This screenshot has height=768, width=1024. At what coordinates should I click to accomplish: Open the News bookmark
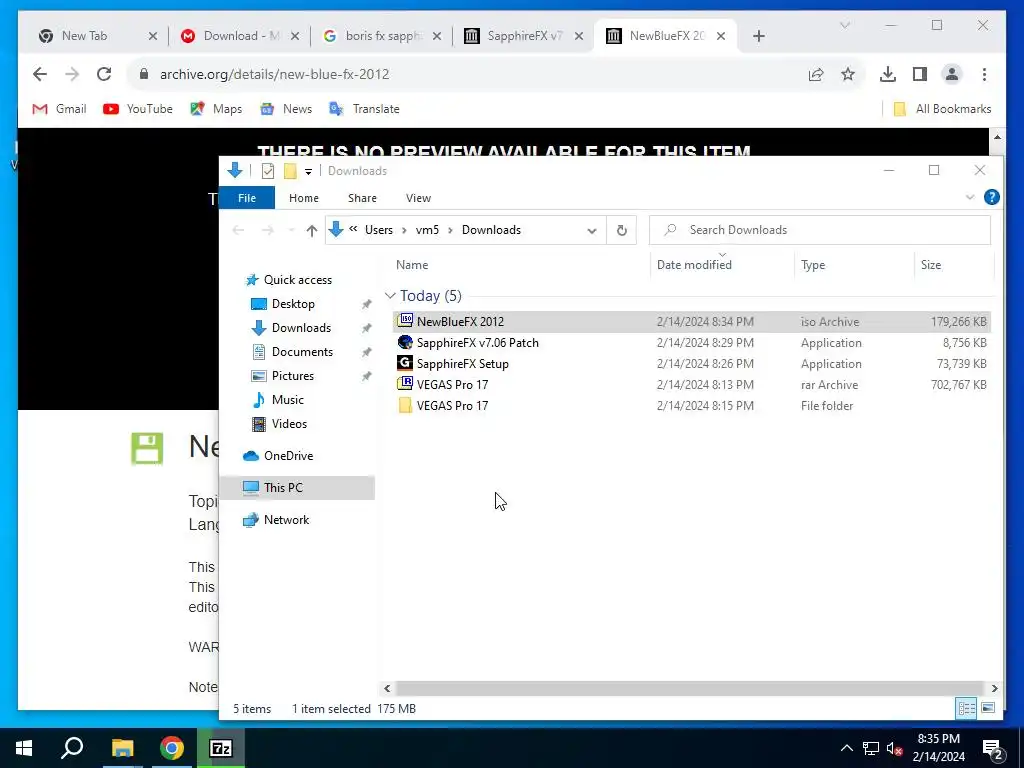click(286, 109)
